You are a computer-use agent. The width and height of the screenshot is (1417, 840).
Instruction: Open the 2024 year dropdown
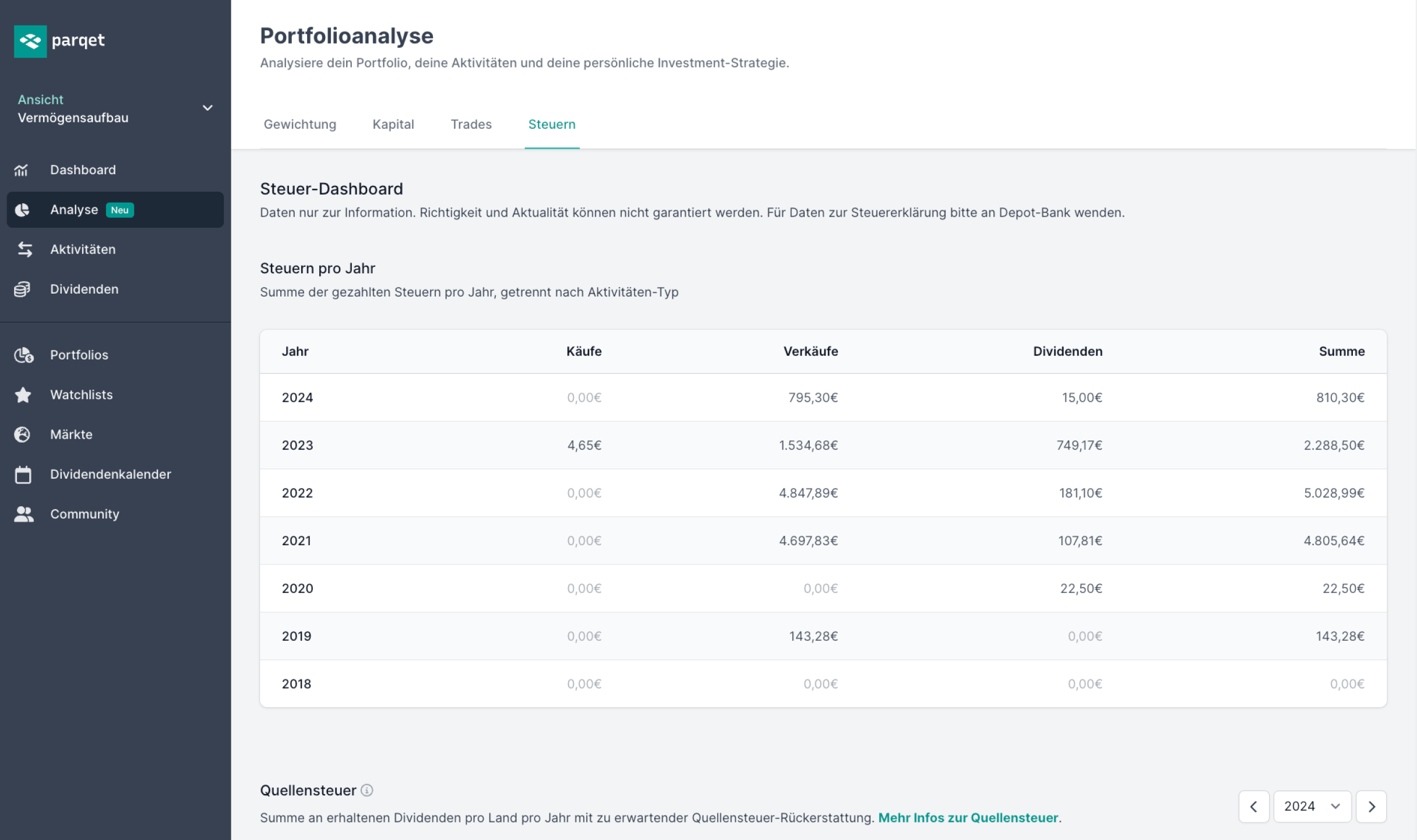[x=1312, y=806]
